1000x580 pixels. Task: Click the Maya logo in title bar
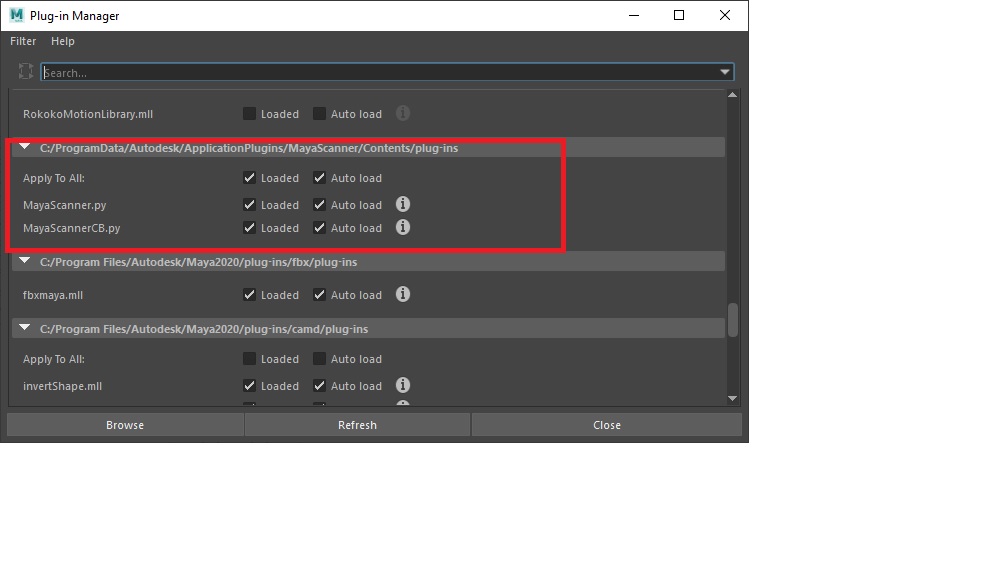(17, 15)
